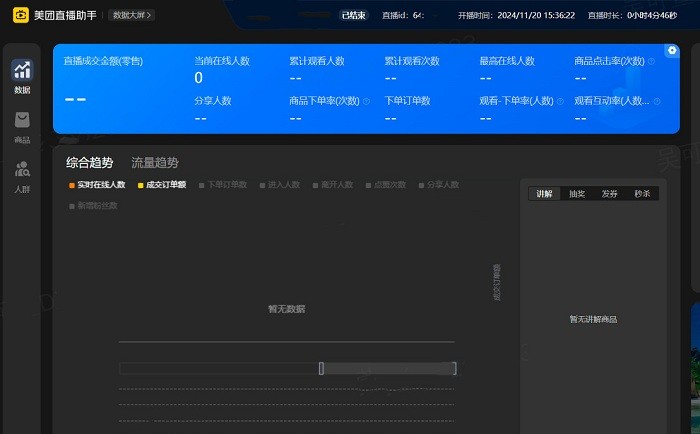Click the info icon beside 商品下单率(次数)
The width and height of the screenshot is (700, 434).
[x=367, y=101]
